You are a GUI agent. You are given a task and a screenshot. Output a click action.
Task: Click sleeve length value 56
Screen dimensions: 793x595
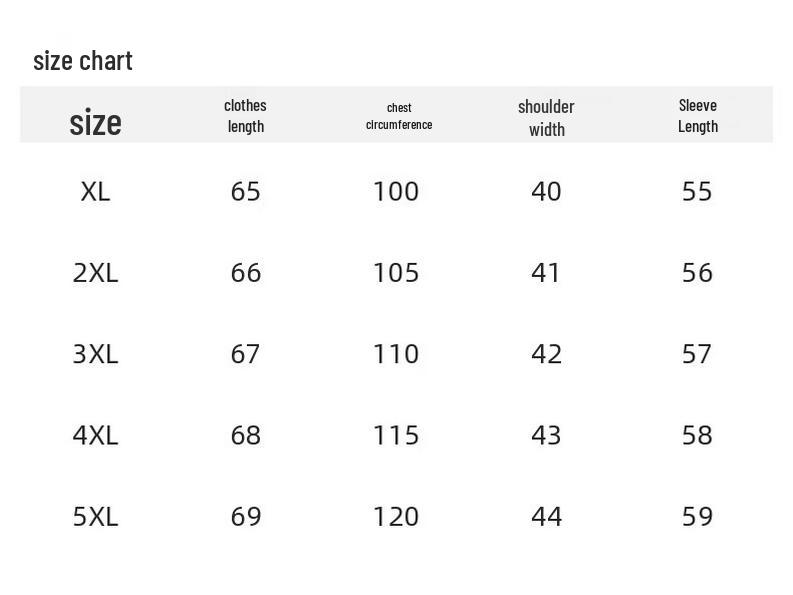697,272
